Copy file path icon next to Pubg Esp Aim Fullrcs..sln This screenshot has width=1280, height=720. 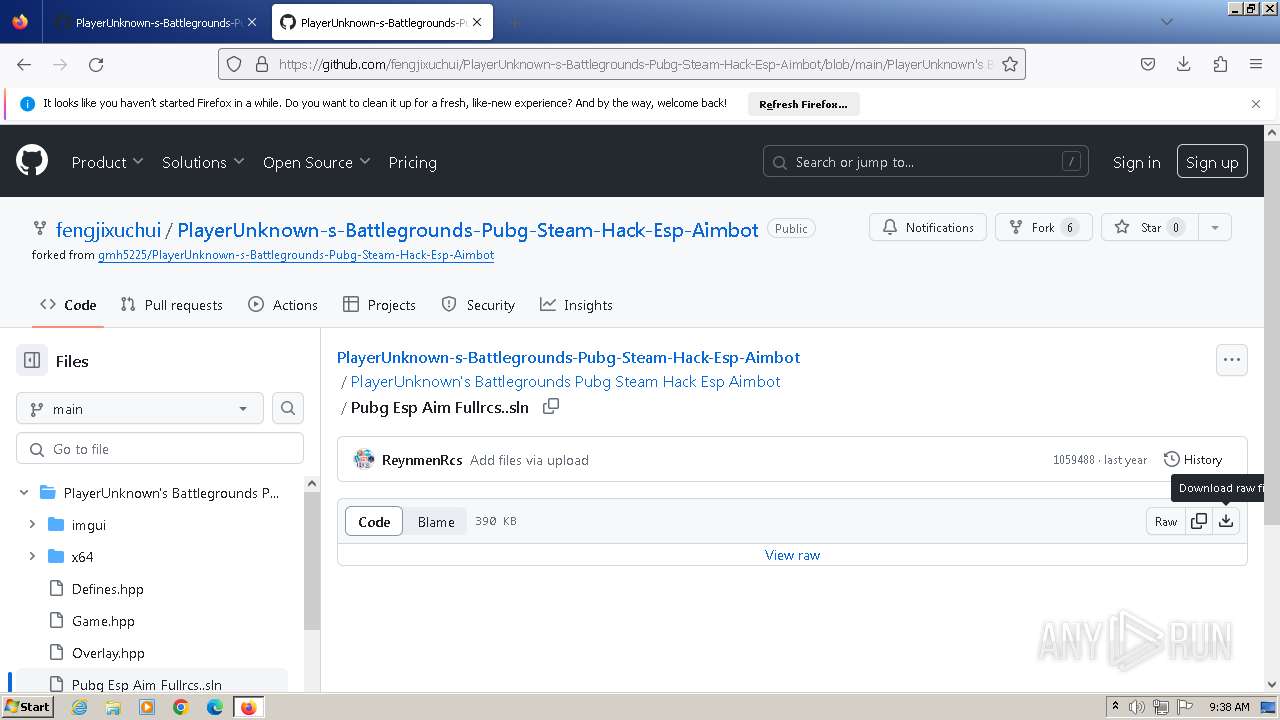tap(551, 407)
